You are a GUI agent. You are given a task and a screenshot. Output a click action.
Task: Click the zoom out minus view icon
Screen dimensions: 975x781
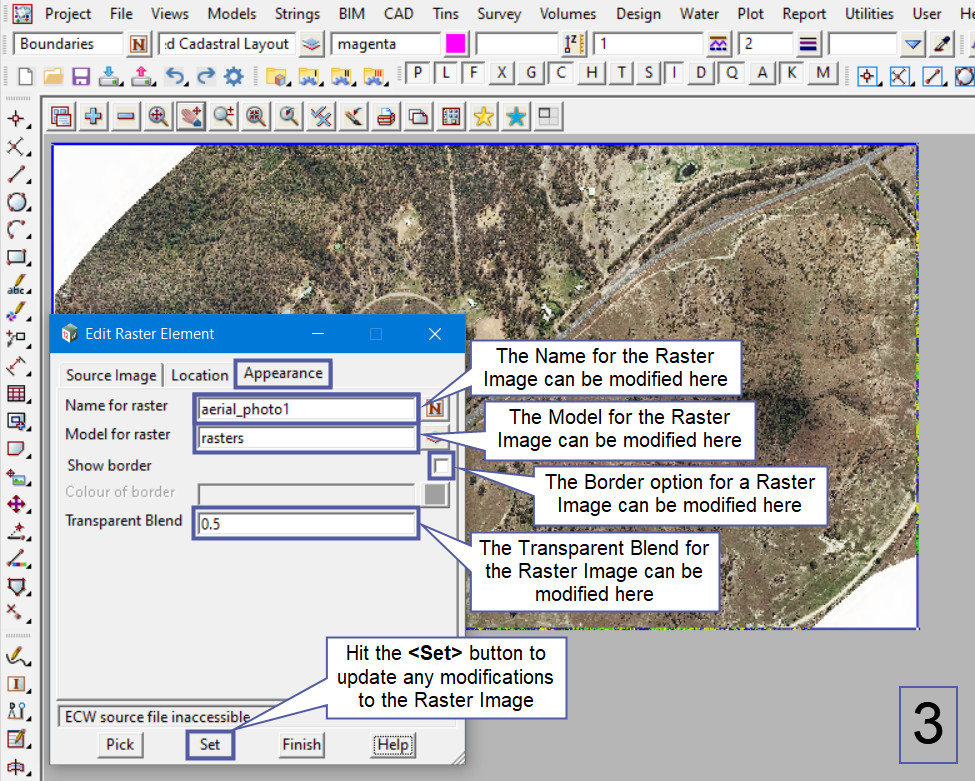click(126, 117)
